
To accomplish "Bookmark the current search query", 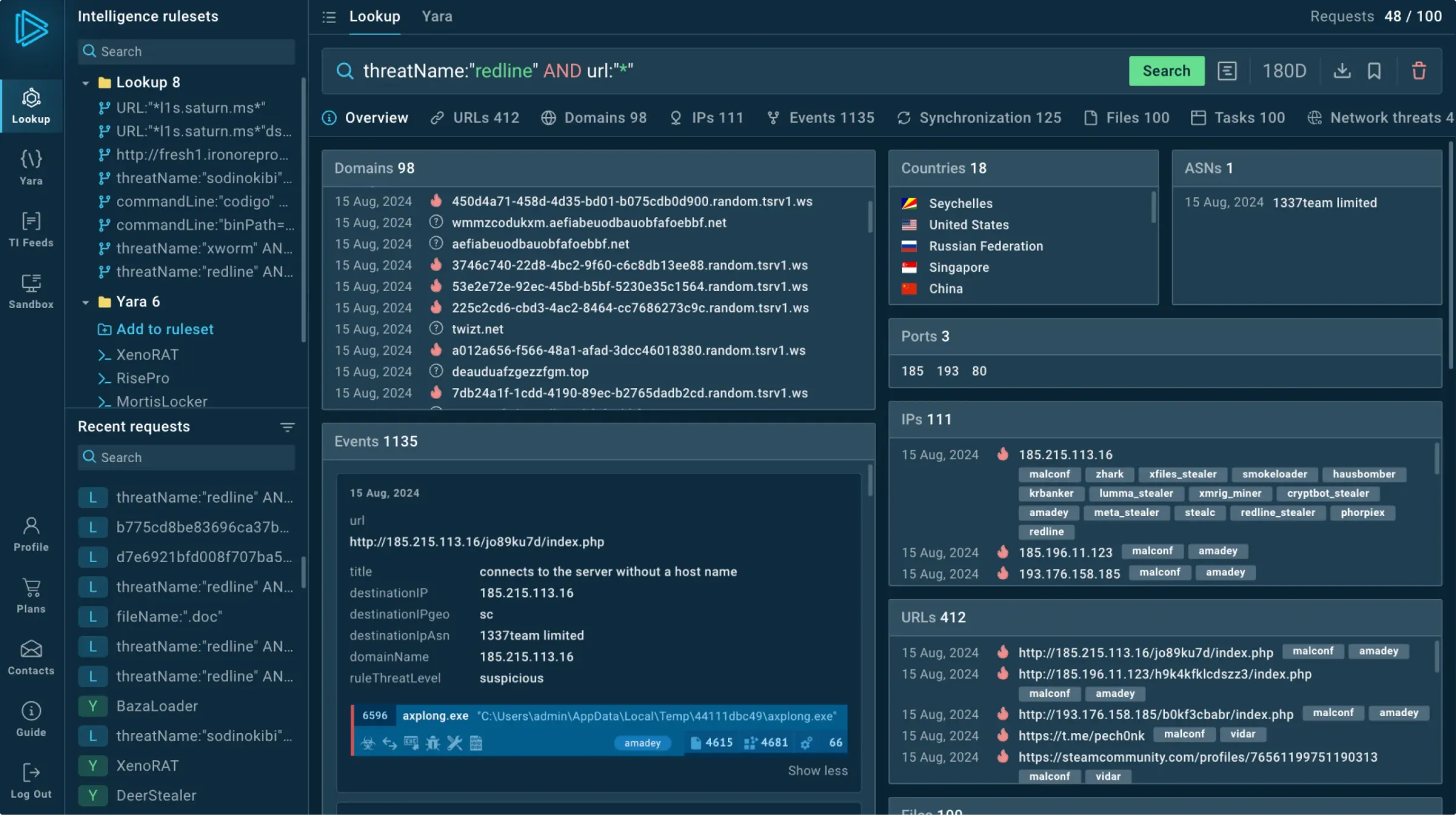I will point(1374,71).
